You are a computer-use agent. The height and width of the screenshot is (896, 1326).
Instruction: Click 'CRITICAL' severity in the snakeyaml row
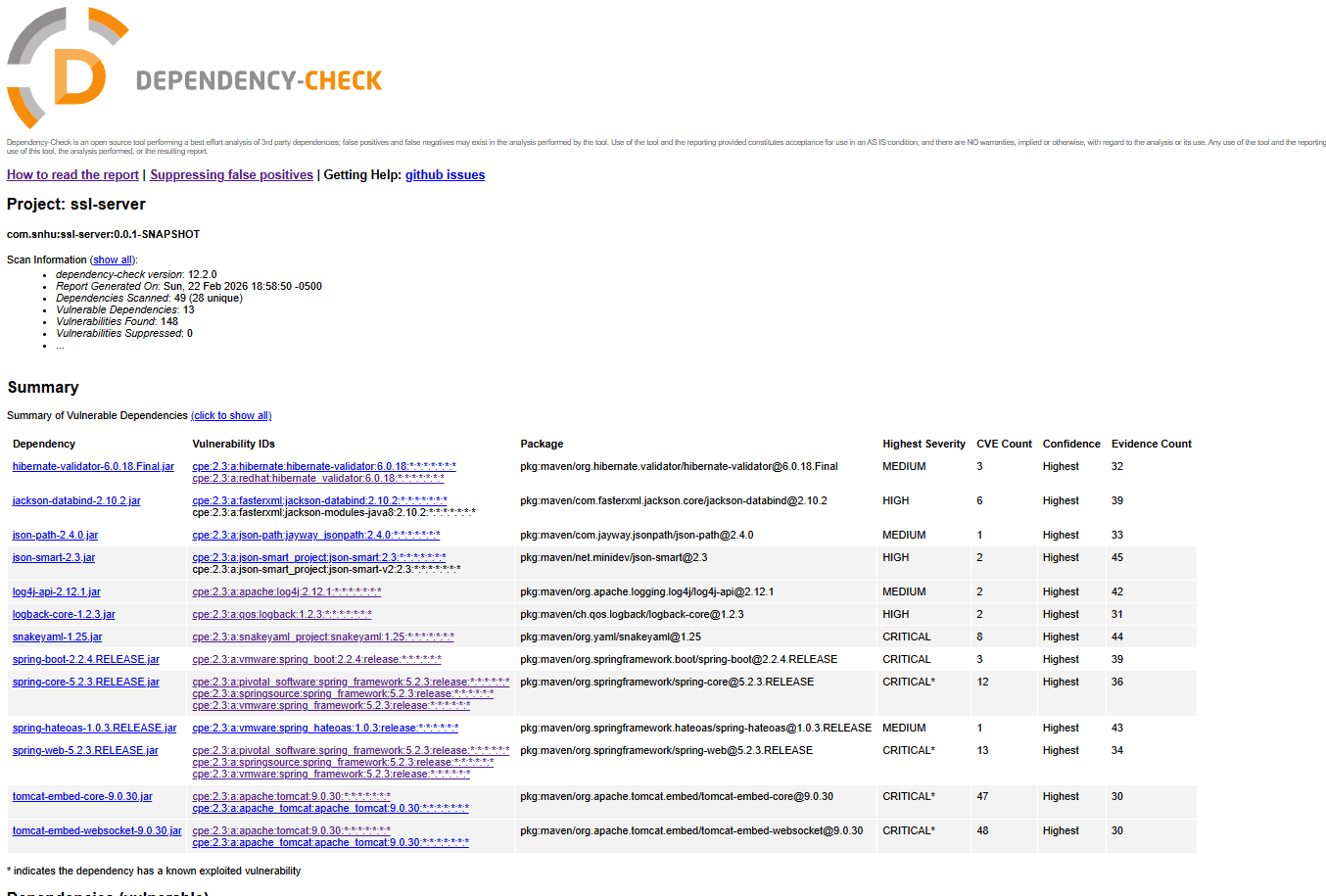coord(907,637)
